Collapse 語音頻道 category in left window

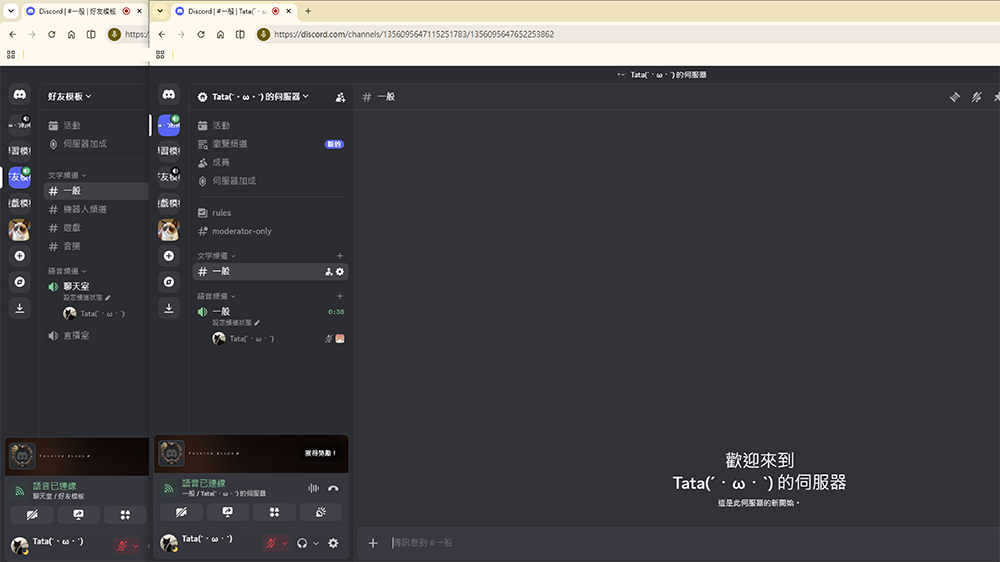pos(67,271)
